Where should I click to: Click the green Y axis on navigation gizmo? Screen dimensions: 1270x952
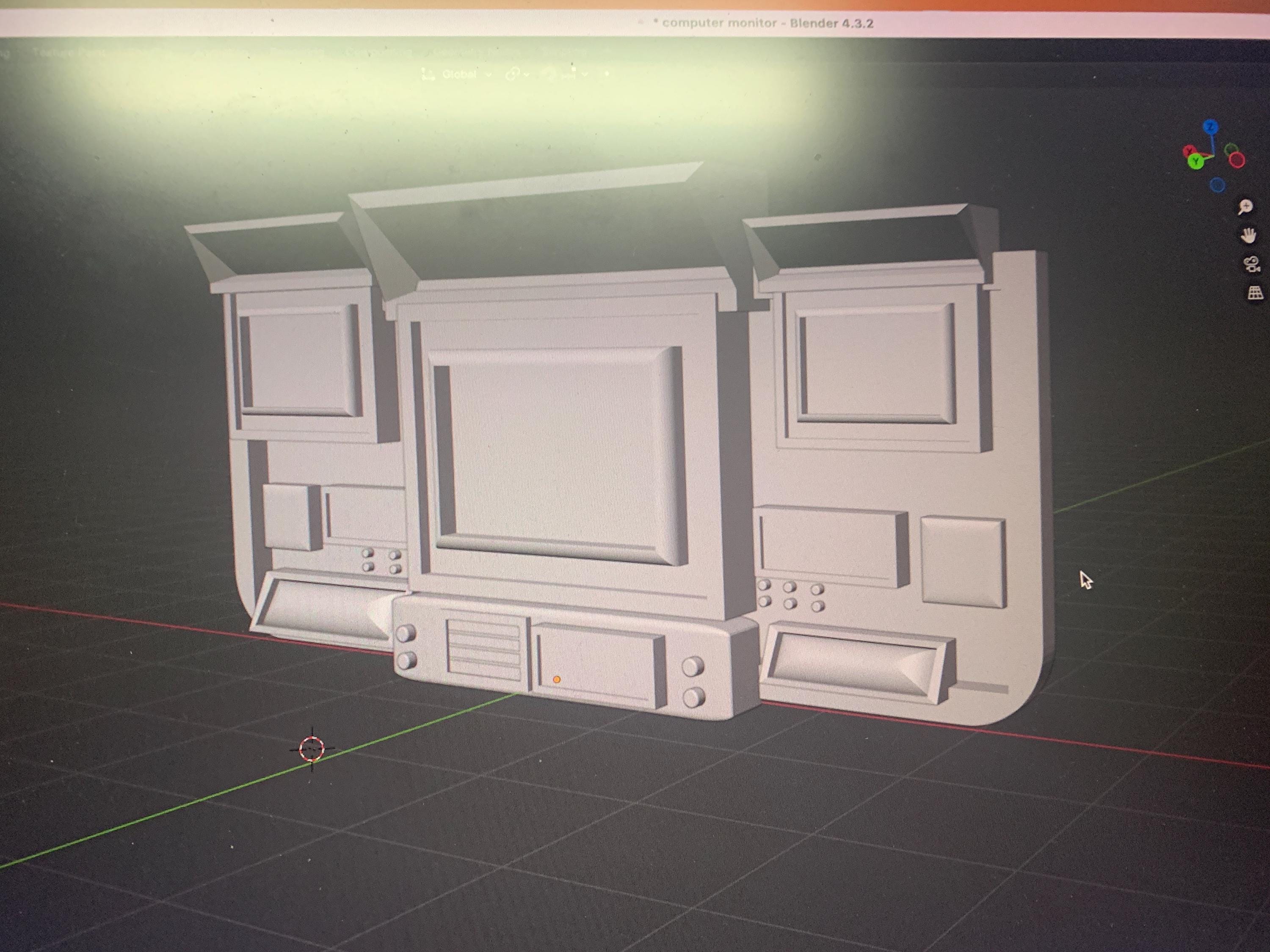pyautogui.click(x=1196, y=162)
